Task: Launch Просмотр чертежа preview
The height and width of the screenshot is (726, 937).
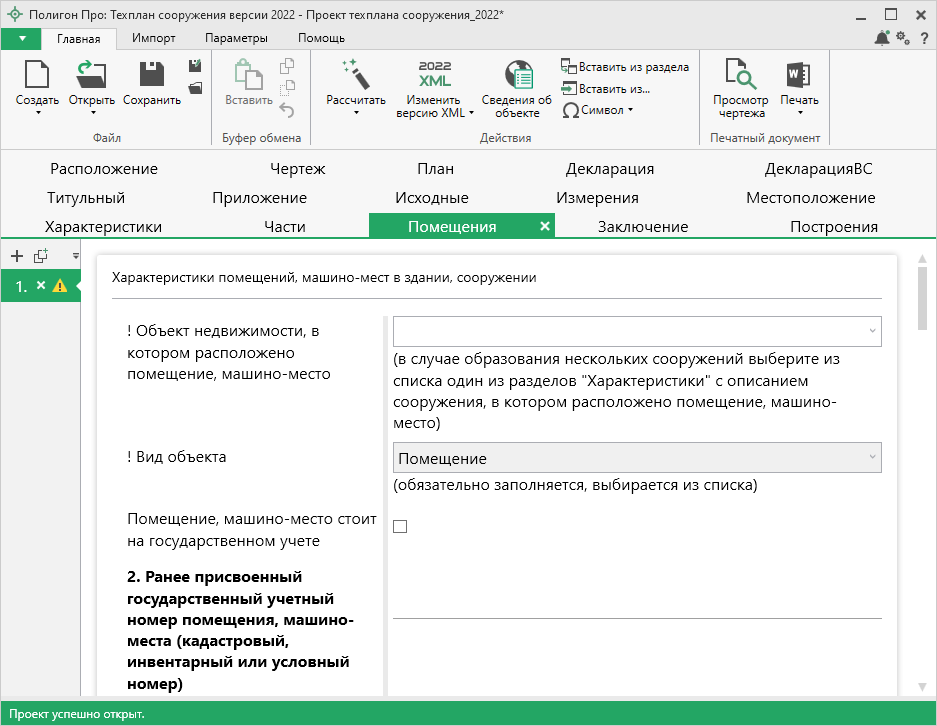Action: [x=740, y=76]
